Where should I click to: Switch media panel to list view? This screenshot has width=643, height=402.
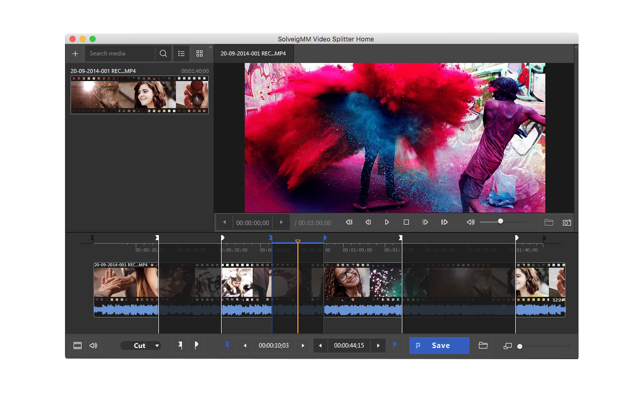coord(181,54)
